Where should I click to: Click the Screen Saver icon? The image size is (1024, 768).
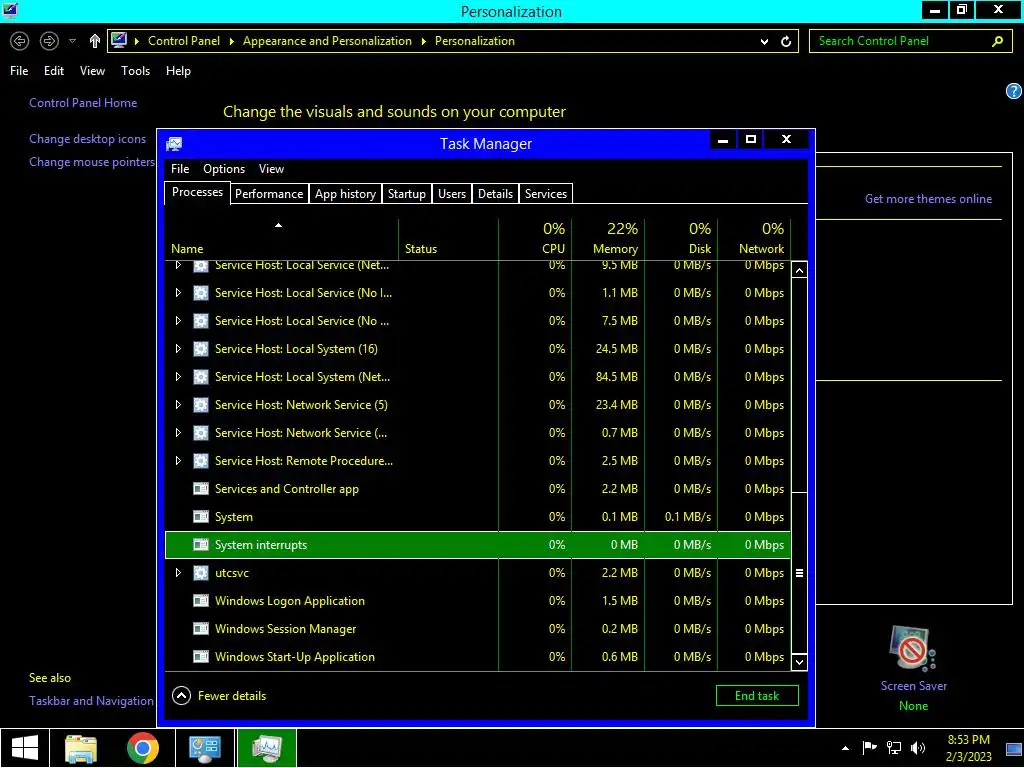point(913,649)
